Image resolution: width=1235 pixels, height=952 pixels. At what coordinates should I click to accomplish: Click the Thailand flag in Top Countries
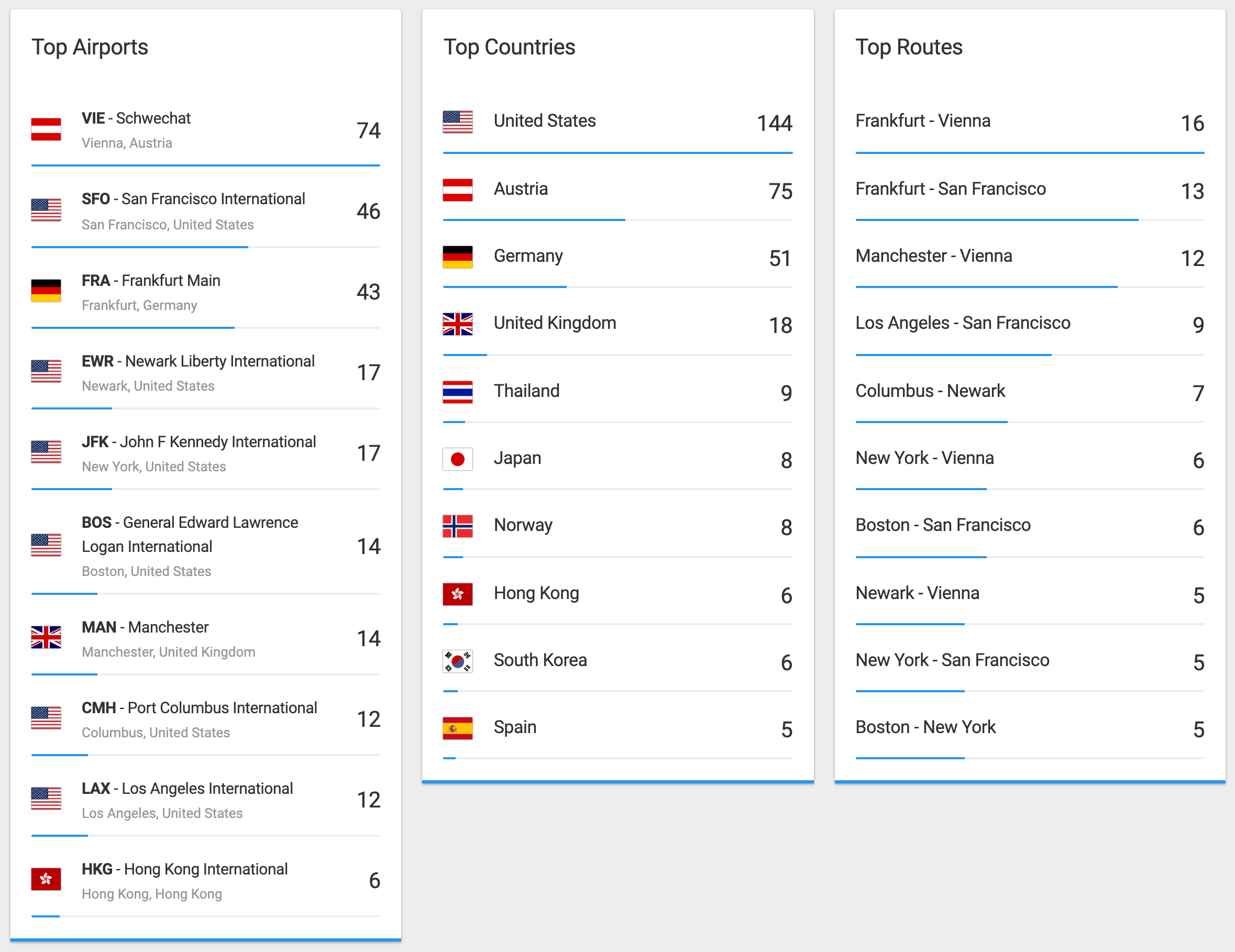[x=457, y=392]
